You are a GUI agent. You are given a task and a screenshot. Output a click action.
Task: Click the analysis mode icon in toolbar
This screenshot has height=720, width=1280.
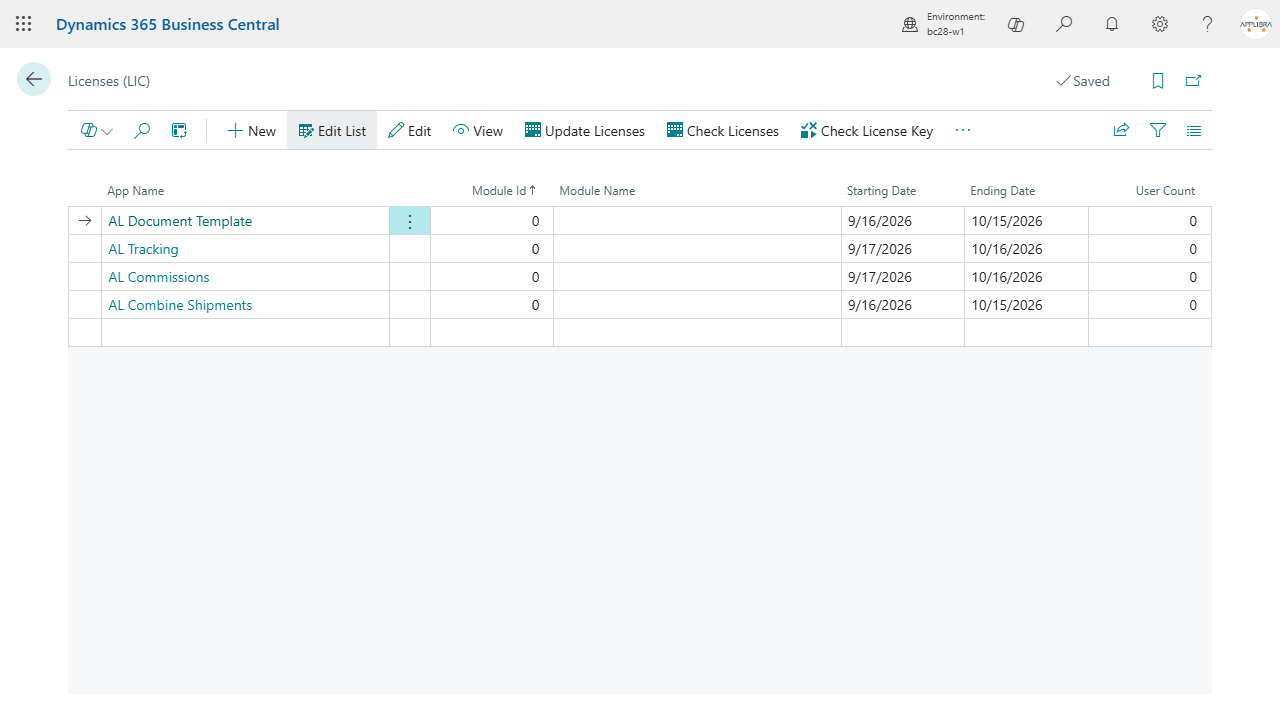click(179, 130)
